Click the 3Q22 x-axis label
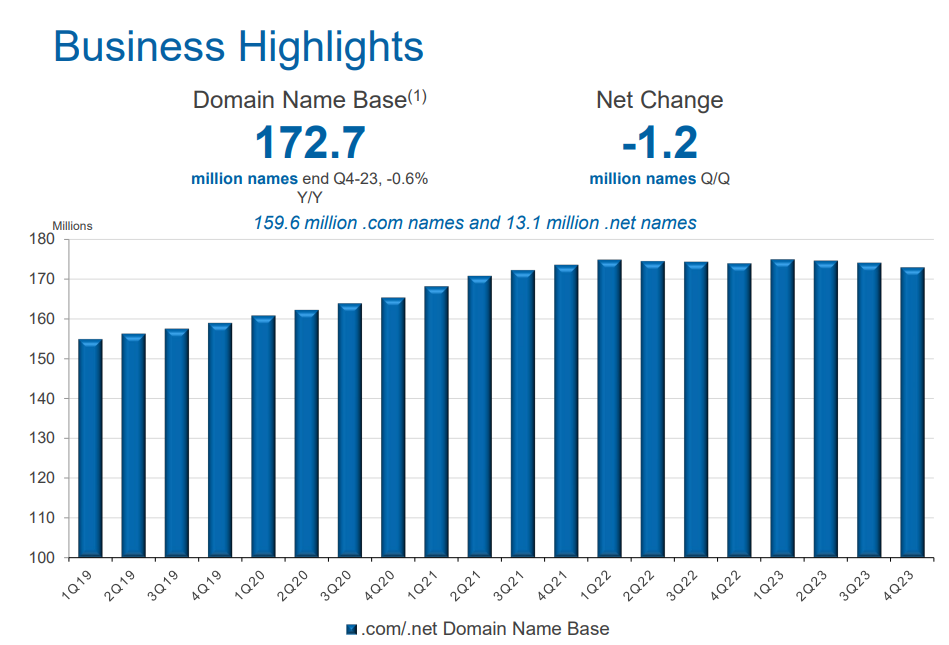 (683, 585)
